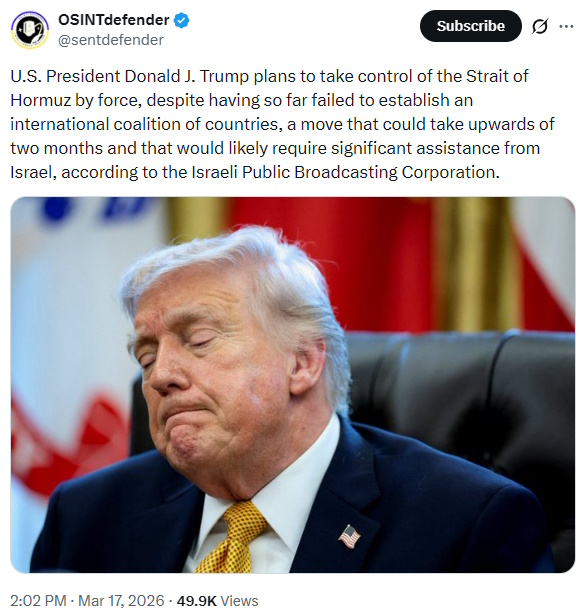This screenshot has width=585, height=616.
Task: Open the three-dot more options menu
Action: 566,26
